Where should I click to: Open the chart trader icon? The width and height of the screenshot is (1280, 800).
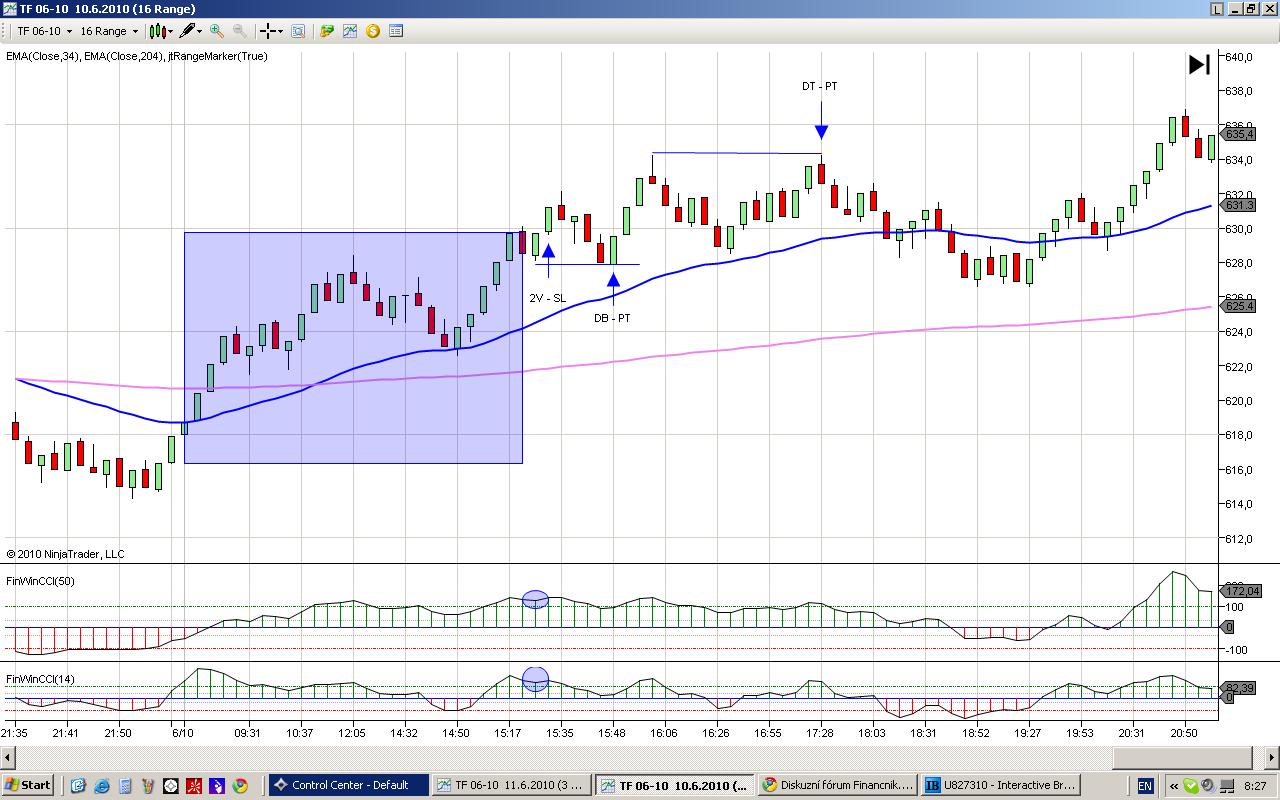point(327,31)
